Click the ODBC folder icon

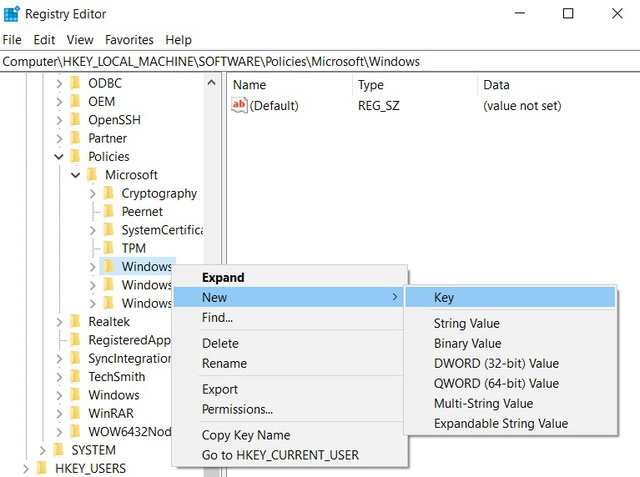pyautogui.click(x=76, y=83)
